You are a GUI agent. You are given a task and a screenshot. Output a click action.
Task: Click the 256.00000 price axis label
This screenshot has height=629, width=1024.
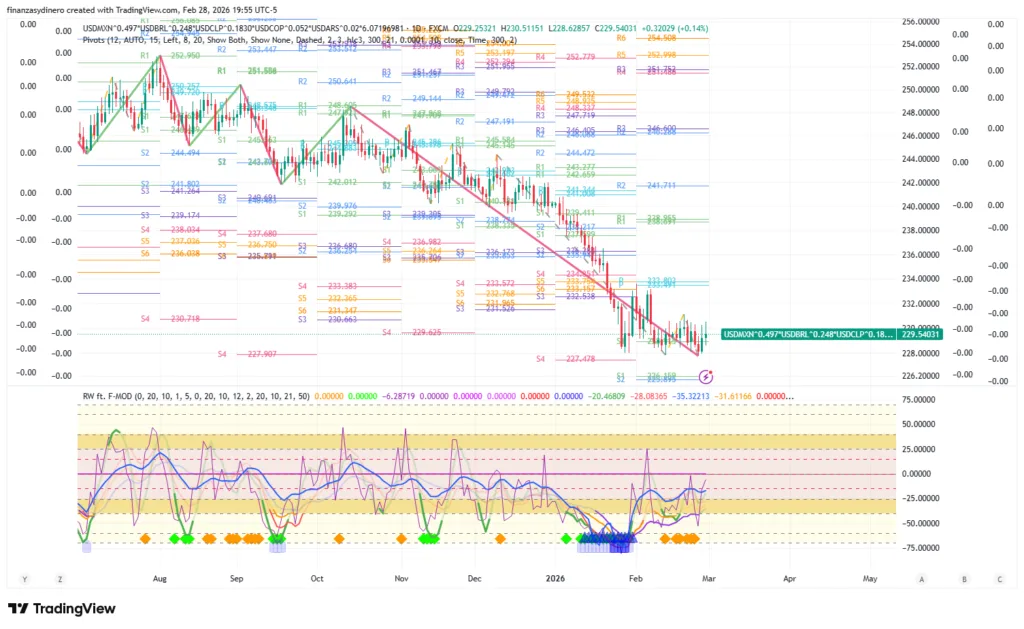tap(920, 21)
